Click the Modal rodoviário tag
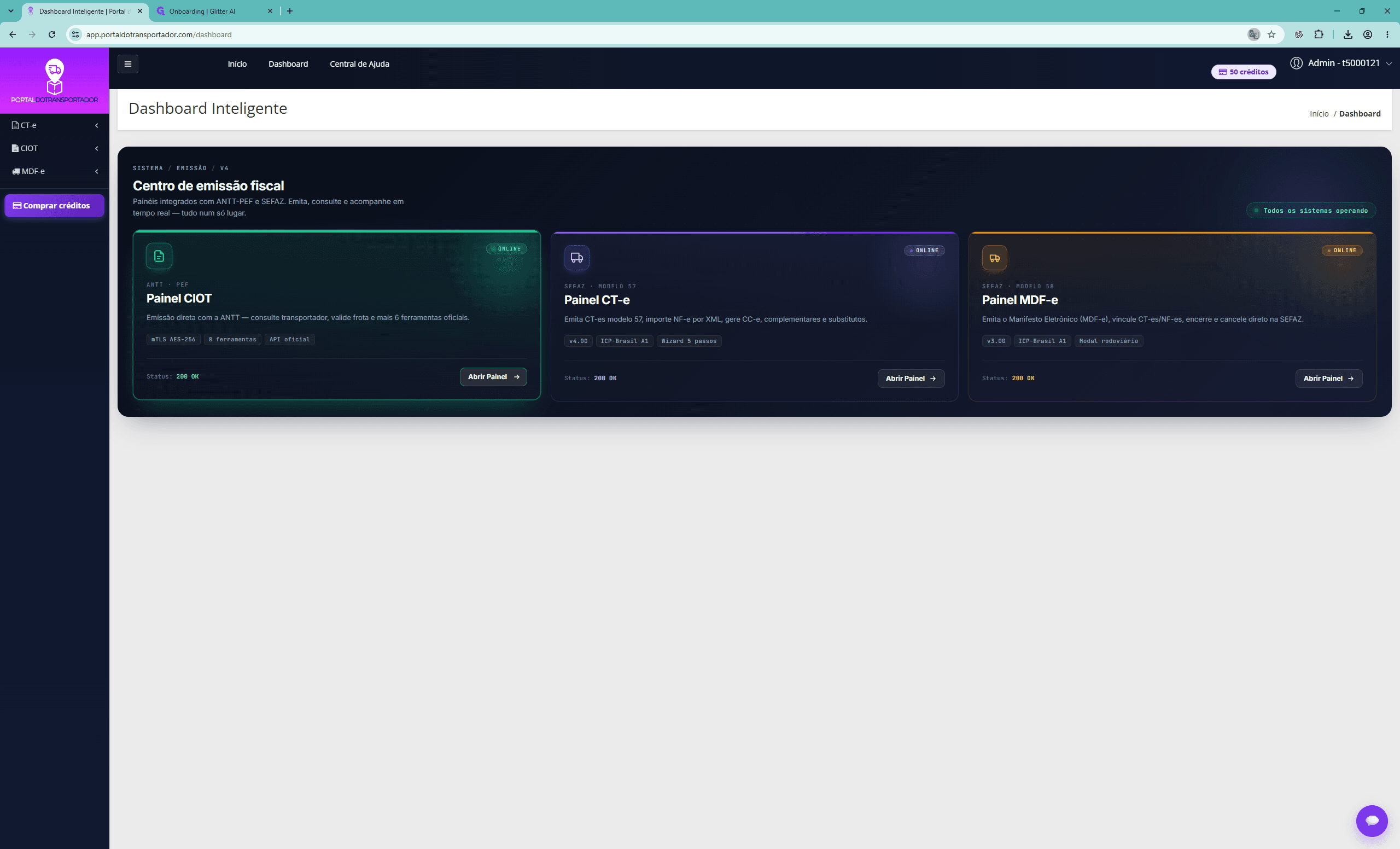Image resolution: width=1400 pixels, height=849 pixels. (x=1109, y=341)
